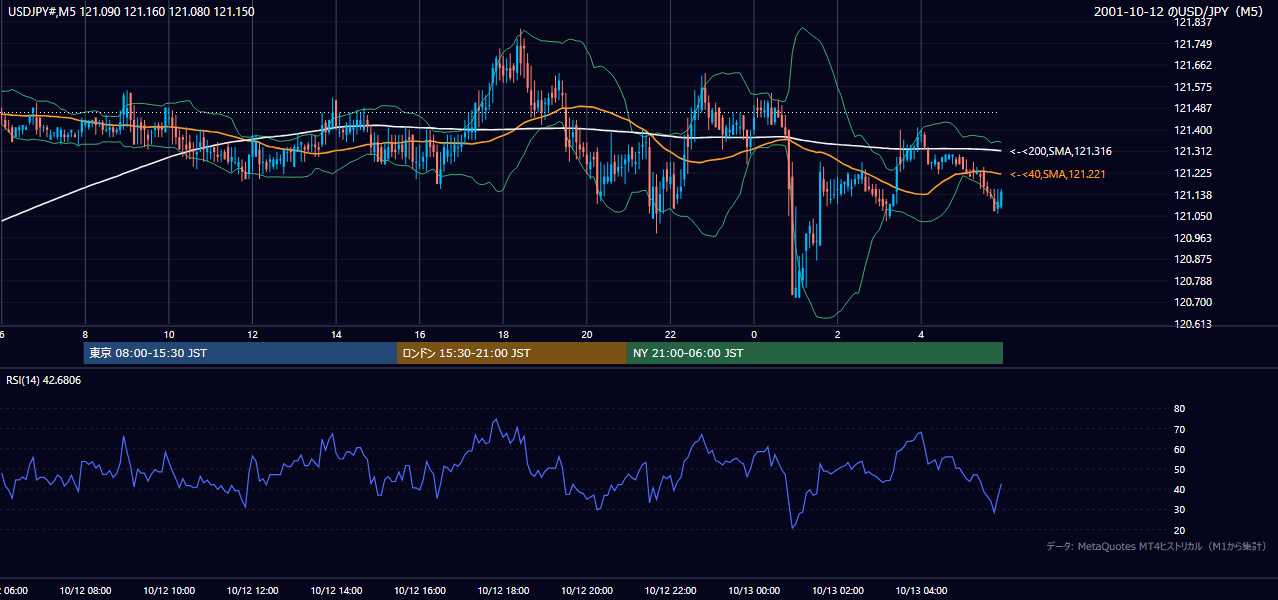Click hour label 22 under the price chart
The width and height of the screenshot is (1278, 600).
tap(671, 334)
